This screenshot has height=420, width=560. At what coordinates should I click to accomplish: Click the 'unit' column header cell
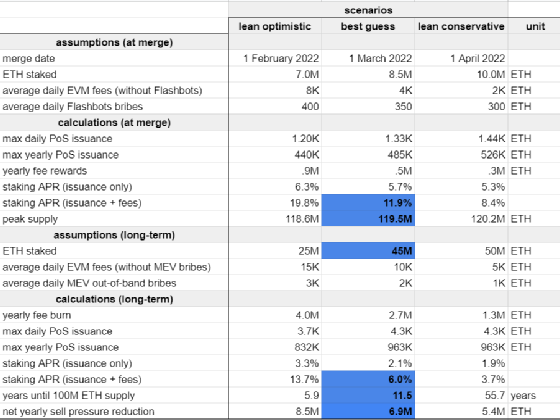pos(535,26)
